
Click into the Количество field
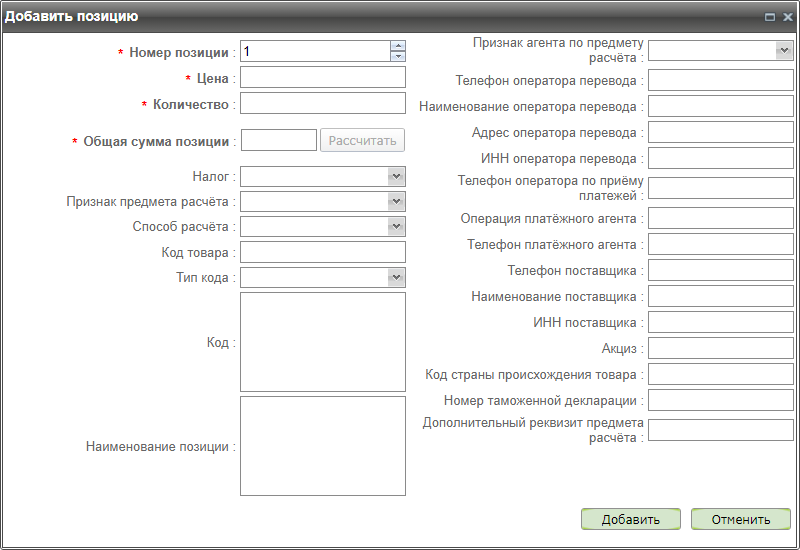(x=322, y=104)
